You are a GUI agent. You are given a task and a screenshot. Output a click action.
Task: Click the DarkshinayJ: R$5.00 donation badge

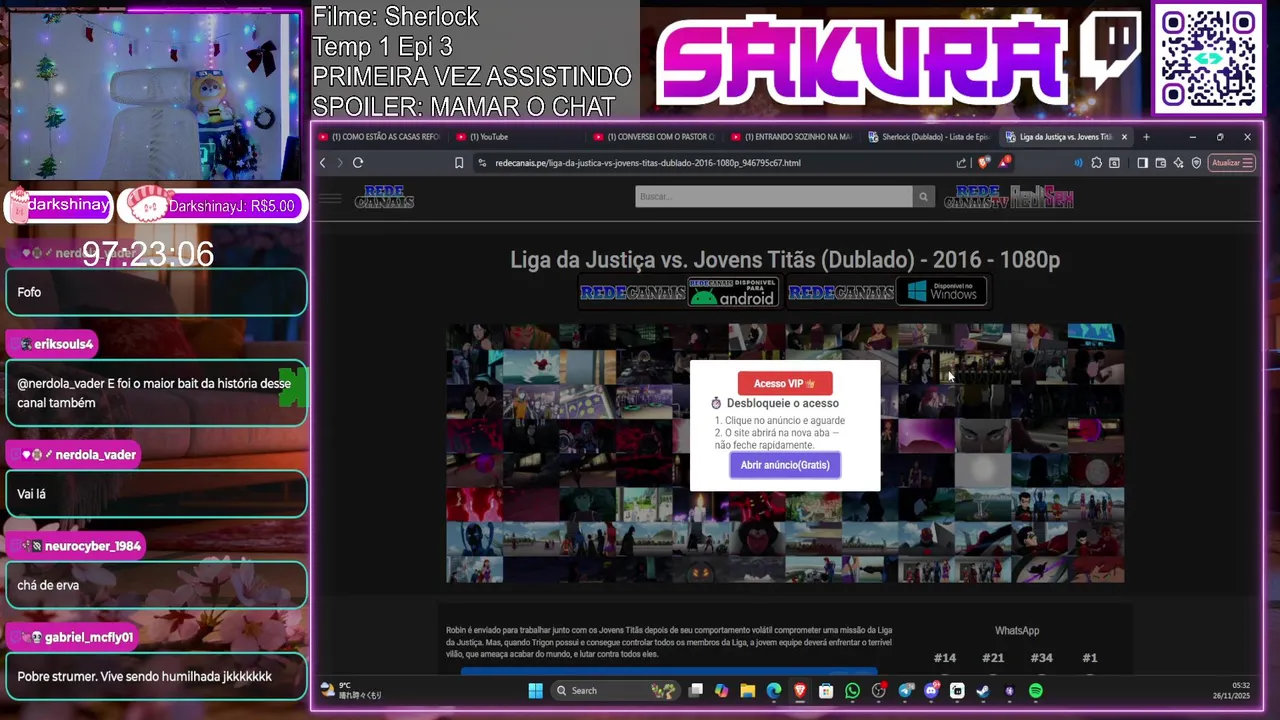(212, 206)
